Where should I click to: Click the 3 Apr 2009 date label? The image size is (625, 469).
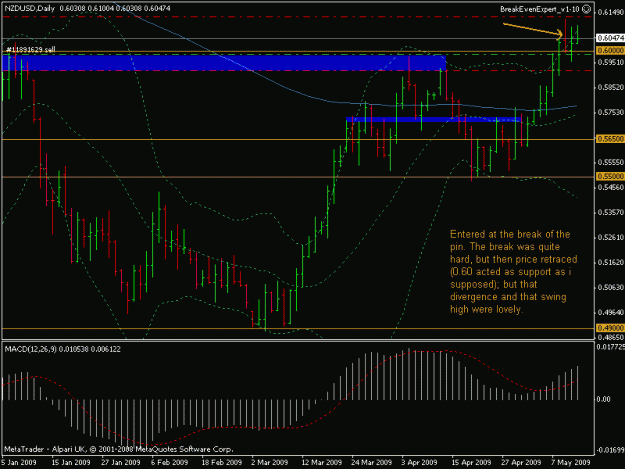(419, 462)
